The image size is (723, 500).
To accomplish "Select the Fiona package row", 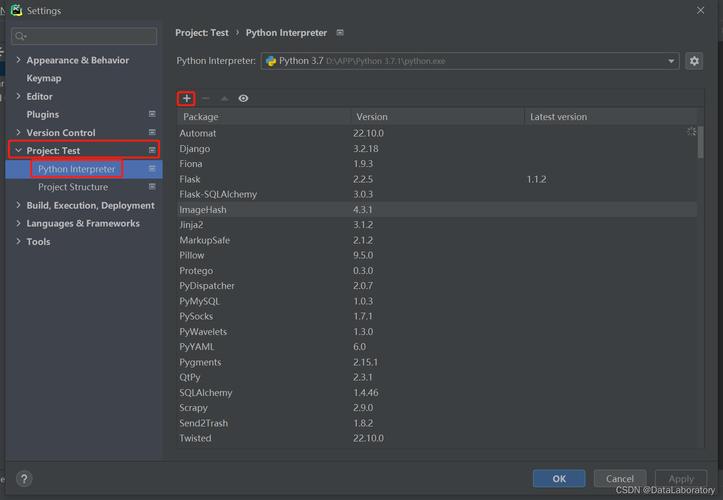I will (x=437, y=164).
